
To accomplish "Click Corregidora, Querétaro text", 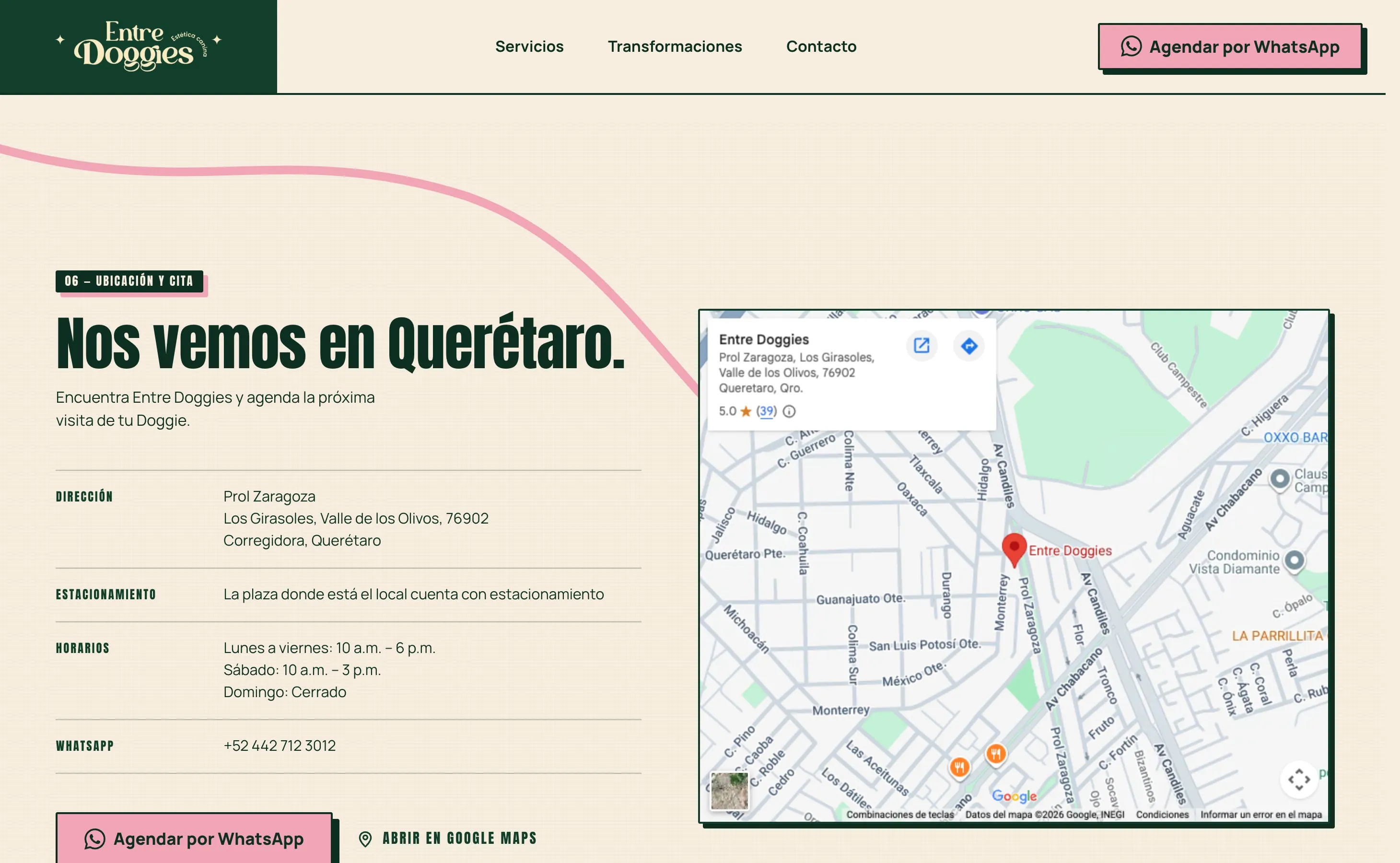I will point(302,540).
